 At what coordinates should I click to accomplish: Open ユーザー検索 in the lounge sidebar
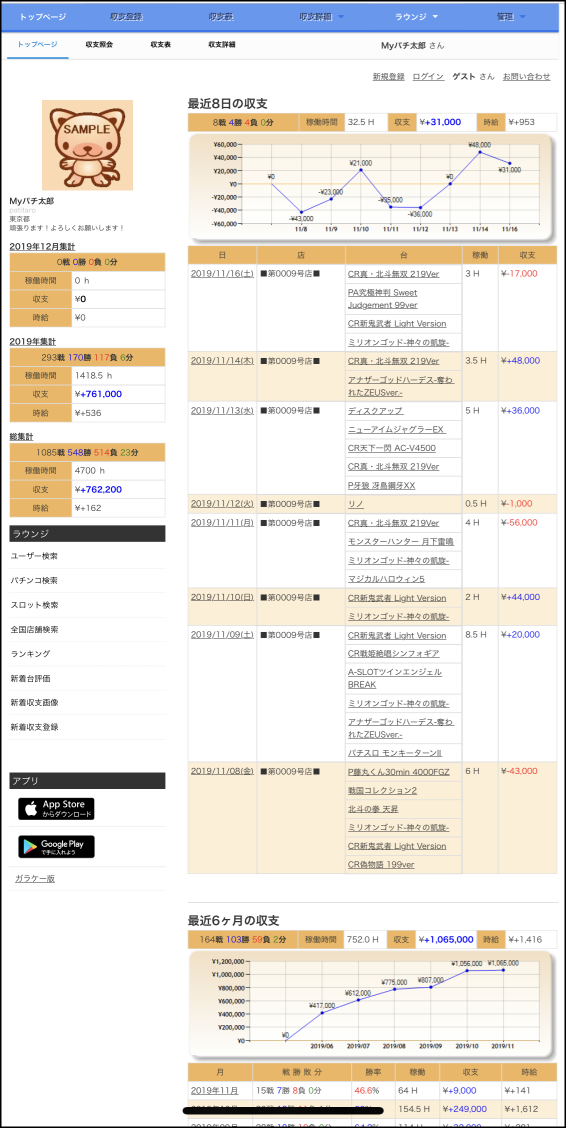[35, 556]
